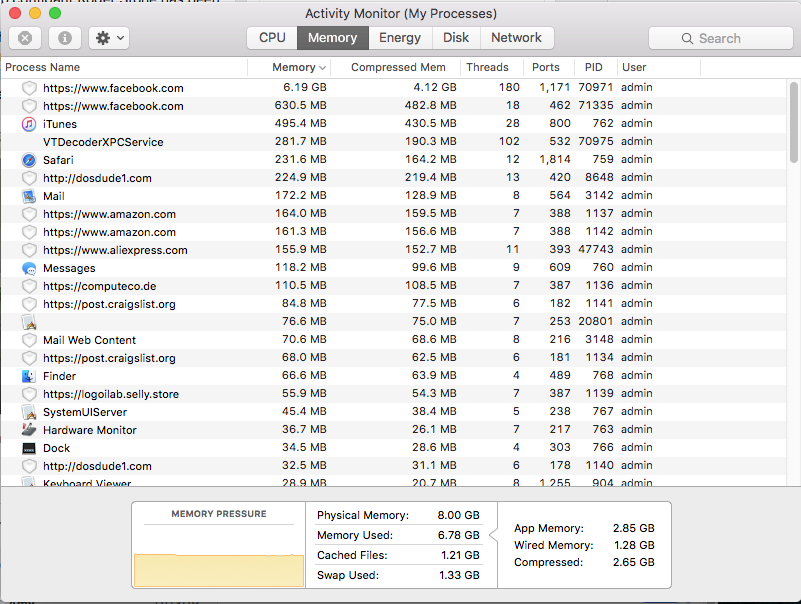The height and width of the screenshot is (604, 801).
Task: Click the Finder threads value 4
Action: click(516, 376)
